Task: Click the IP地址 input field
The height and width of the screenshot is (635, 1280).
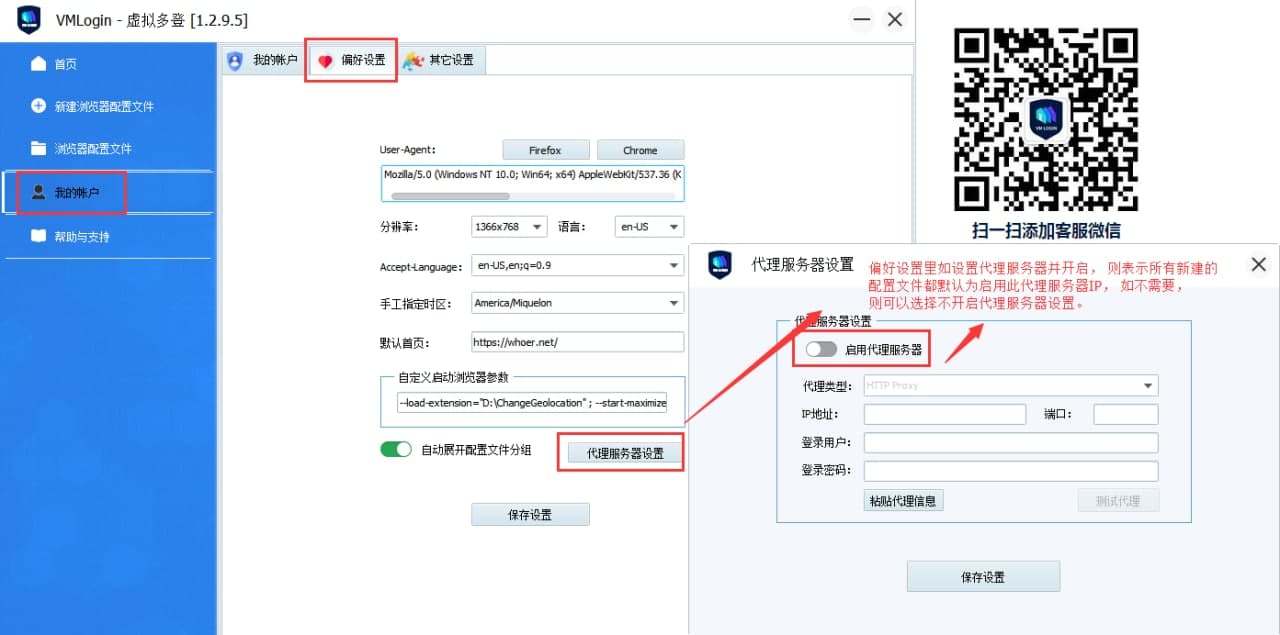Action: click(945, 415)
